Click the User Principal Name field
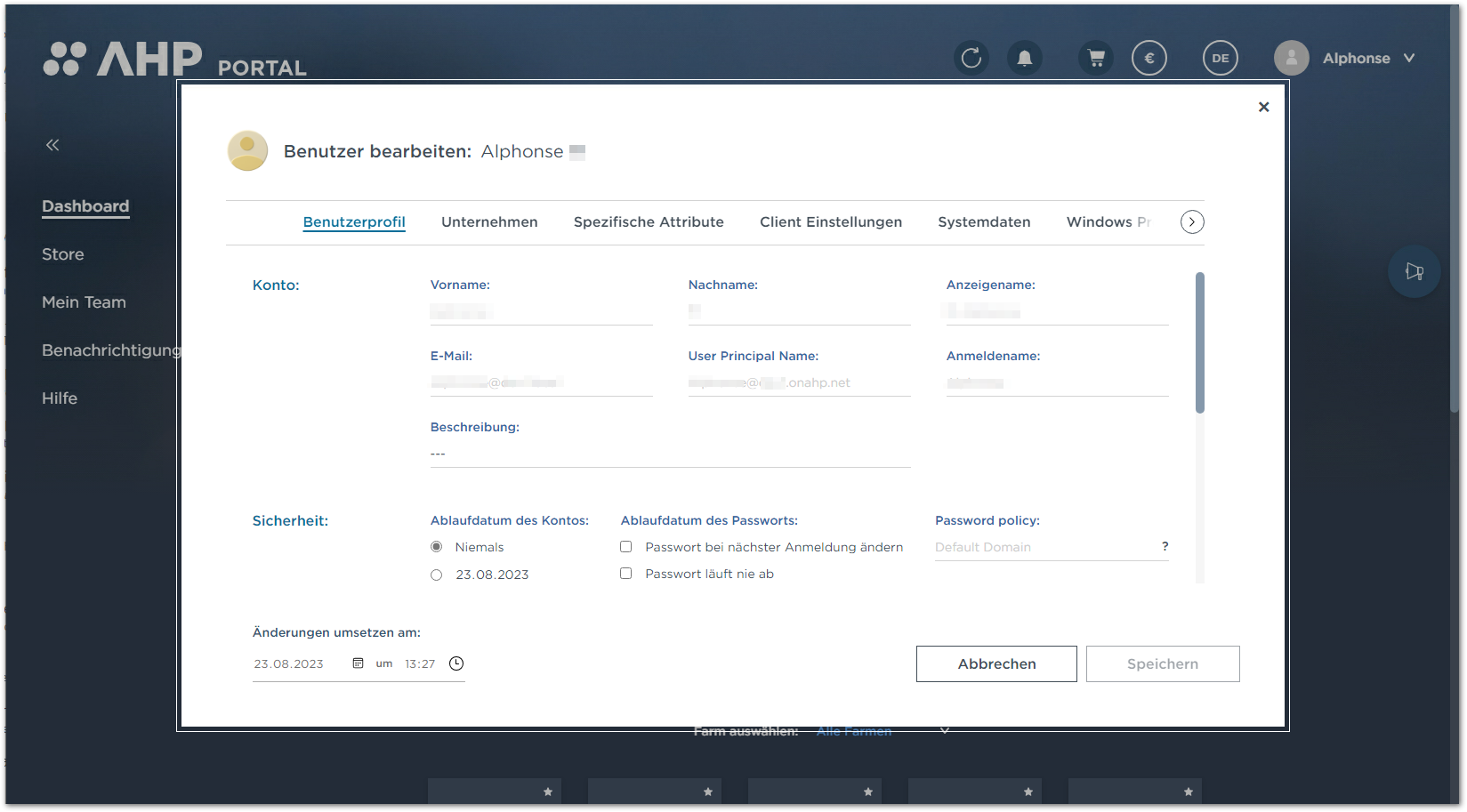The height and width of the screenshot is (812, 1467). tap(800, 382)
